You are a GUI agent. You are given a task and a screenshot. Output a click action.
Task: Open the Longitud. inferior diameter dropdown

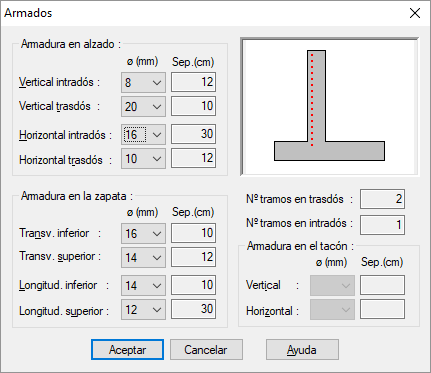click(x=143, y=285)
